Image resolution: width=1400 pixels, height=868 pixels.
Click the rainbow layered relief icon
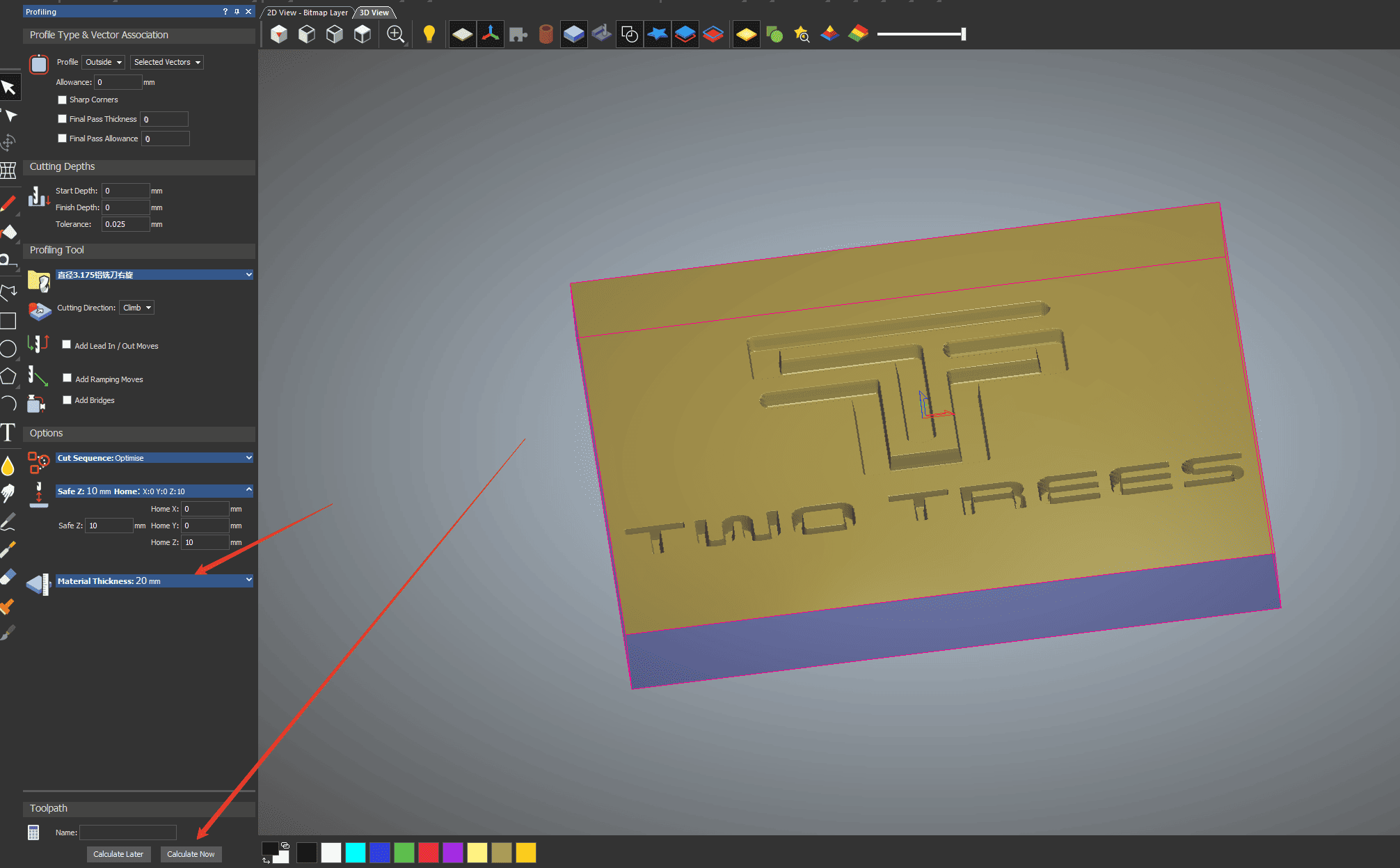click(x=858, y=34)
